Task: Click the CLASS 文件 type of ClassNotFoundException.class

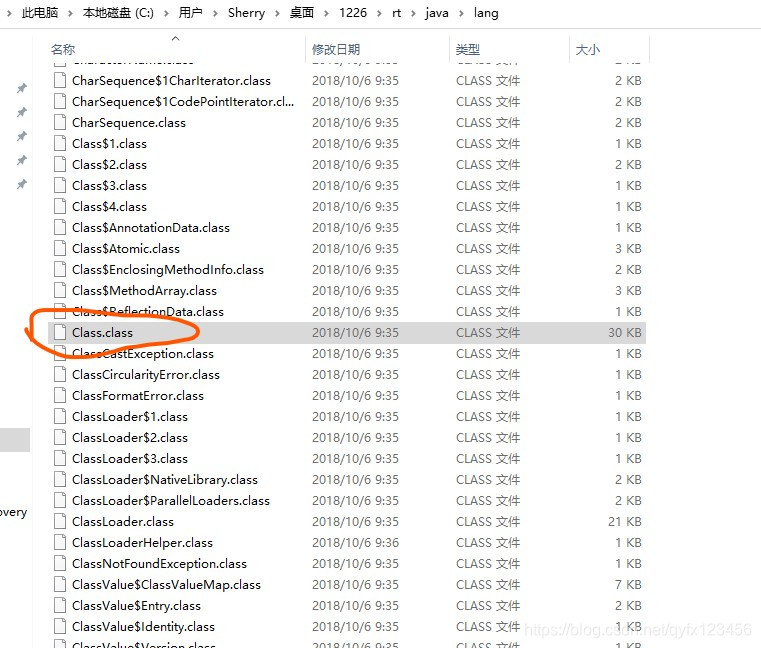Action: 488,564
